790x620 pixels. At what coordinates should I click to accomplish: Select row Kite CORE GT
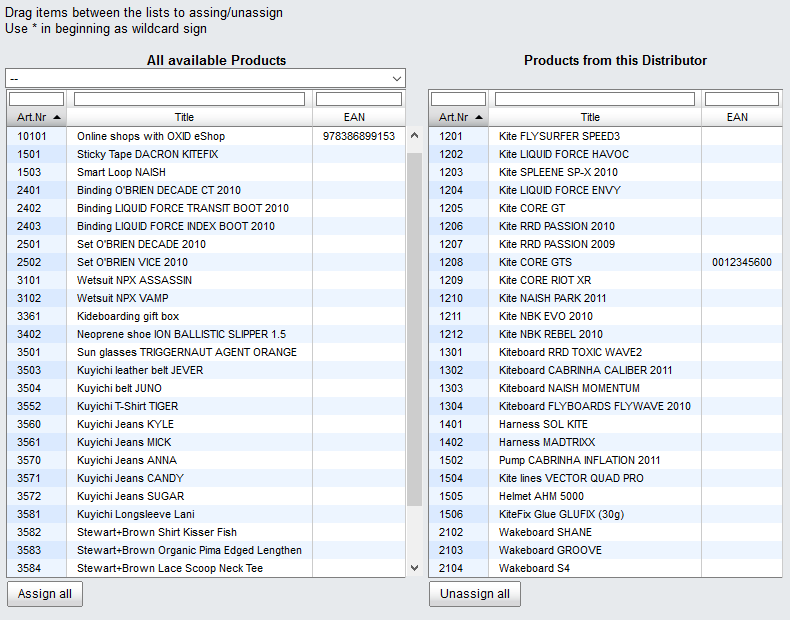pyautogui.click(x=606, y=209)
